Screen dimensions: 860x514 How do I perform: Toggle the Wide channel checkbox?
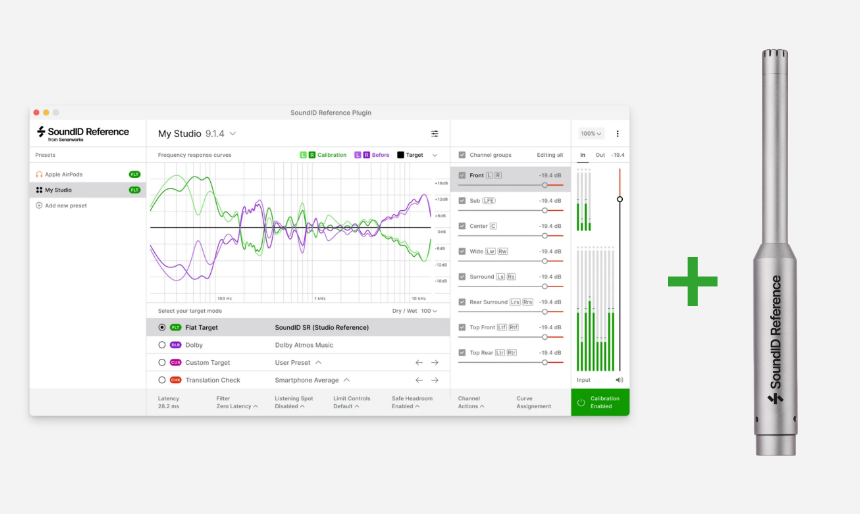462,251
